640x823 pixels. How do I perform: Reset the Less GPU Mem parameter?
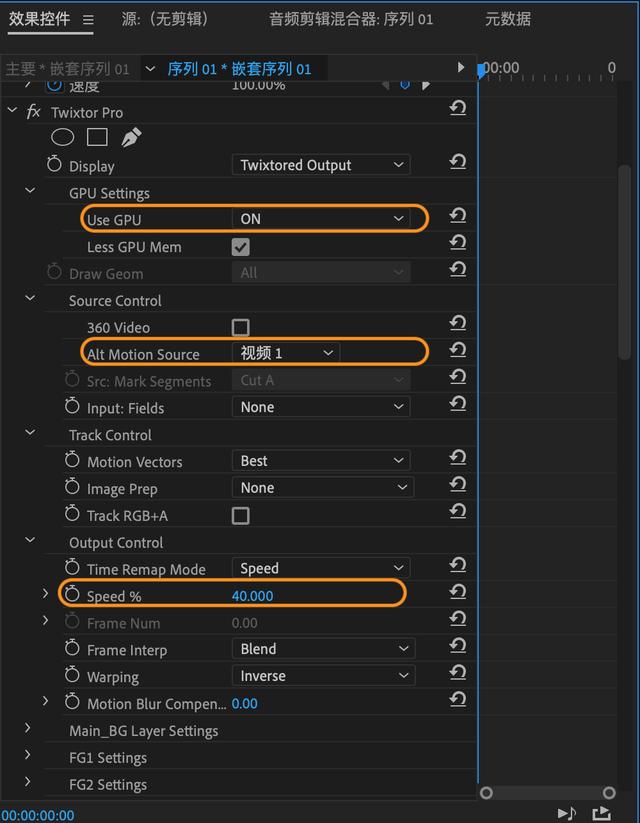point(458,242)
